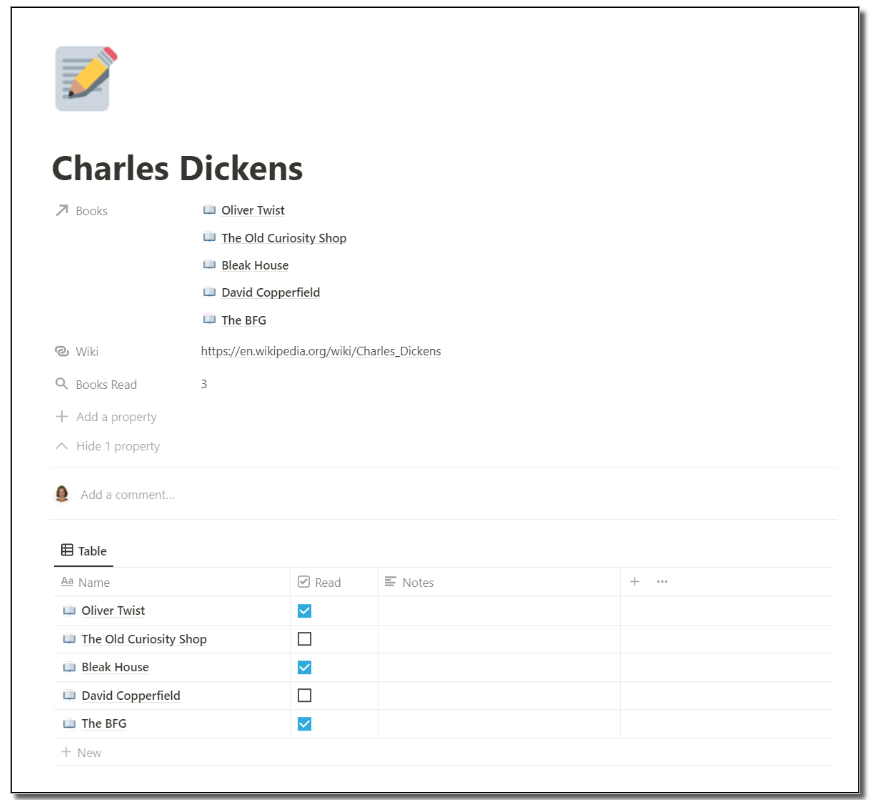Viewport: 870px width, 800px height.
Task: Open the Read column header menu
Action: (x=327, y=582)
